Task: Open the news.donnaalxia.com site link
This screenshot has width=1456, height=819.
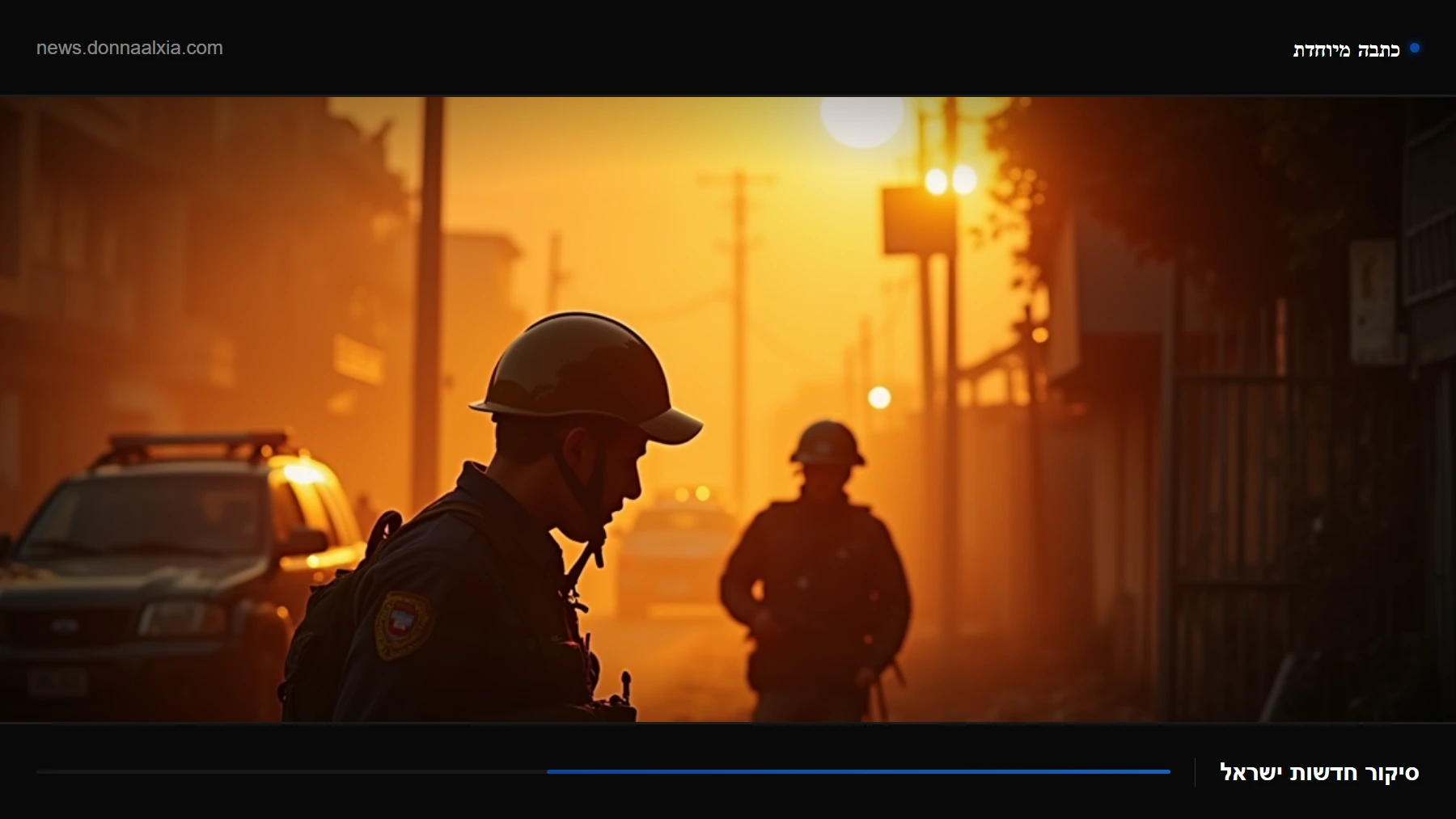Action: 129,48
